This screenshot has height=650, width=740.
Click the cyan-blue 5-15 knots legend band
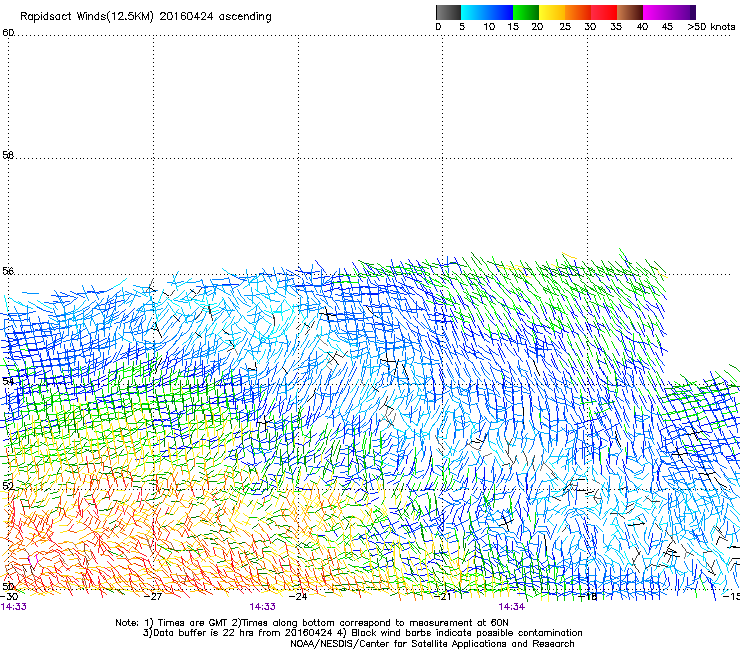[487, 12]
